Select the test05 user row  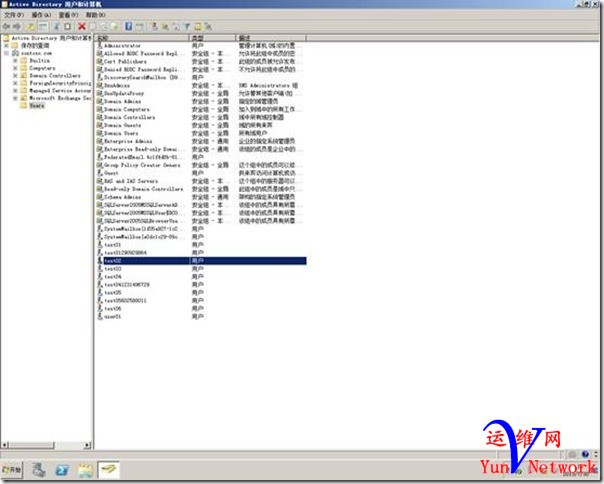[201, 292]
